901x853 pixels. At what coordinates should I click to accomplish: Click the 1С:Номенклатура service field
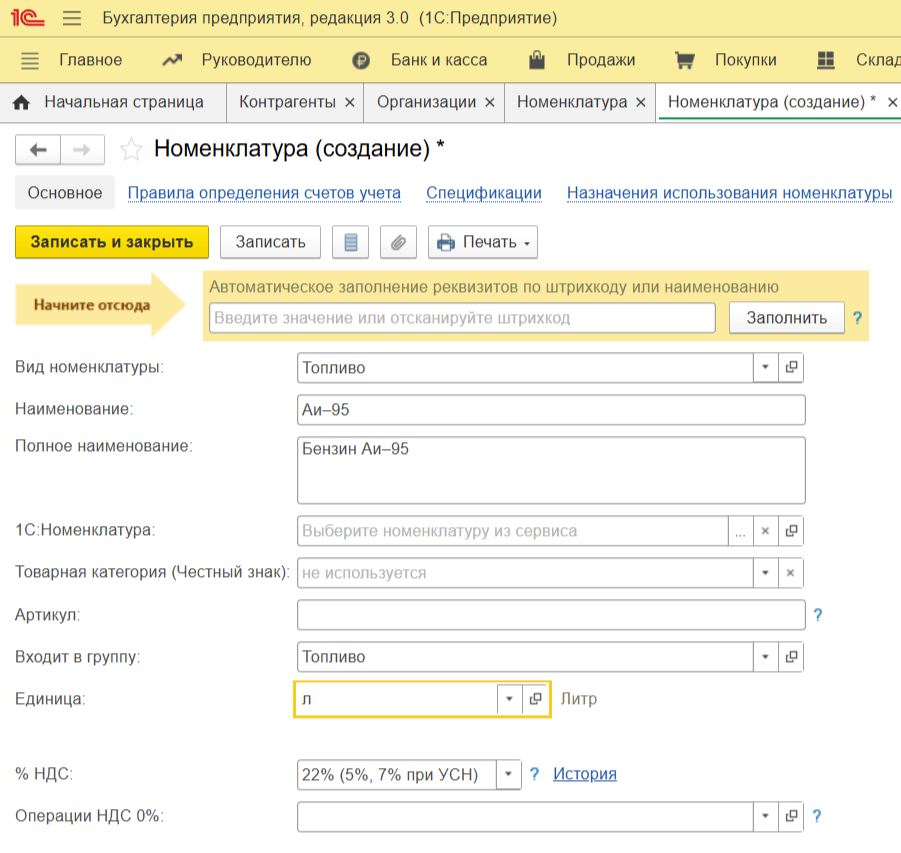[x=513, y=531]
